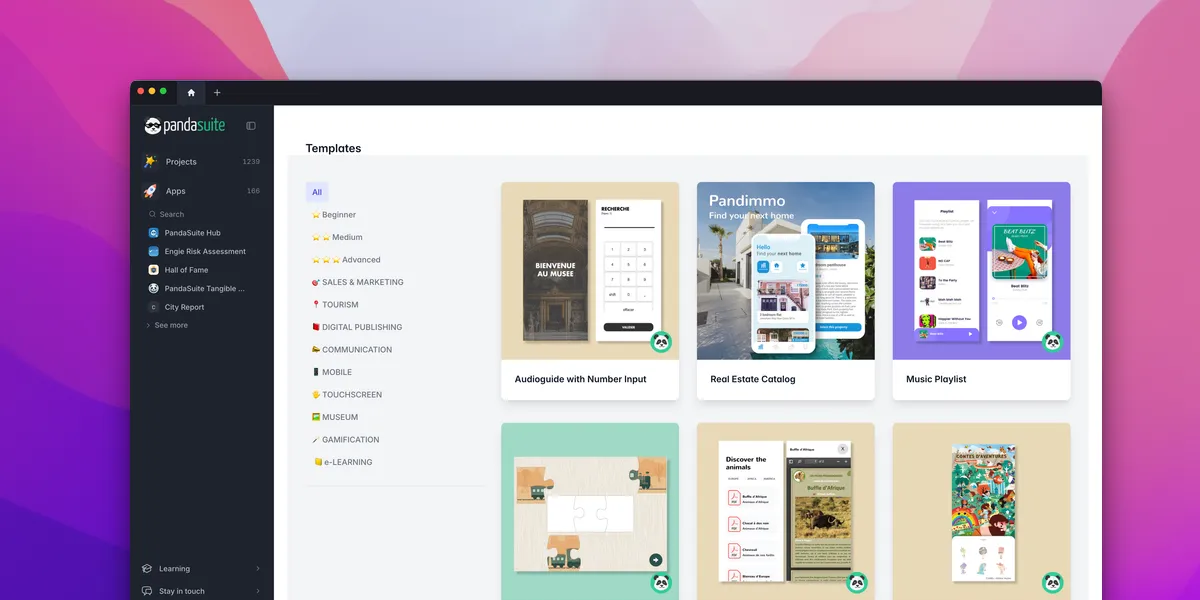The image size is (1200, 600).
Task: Click the Engie Risk Assessment icon
Action: (x=153, y=251)
